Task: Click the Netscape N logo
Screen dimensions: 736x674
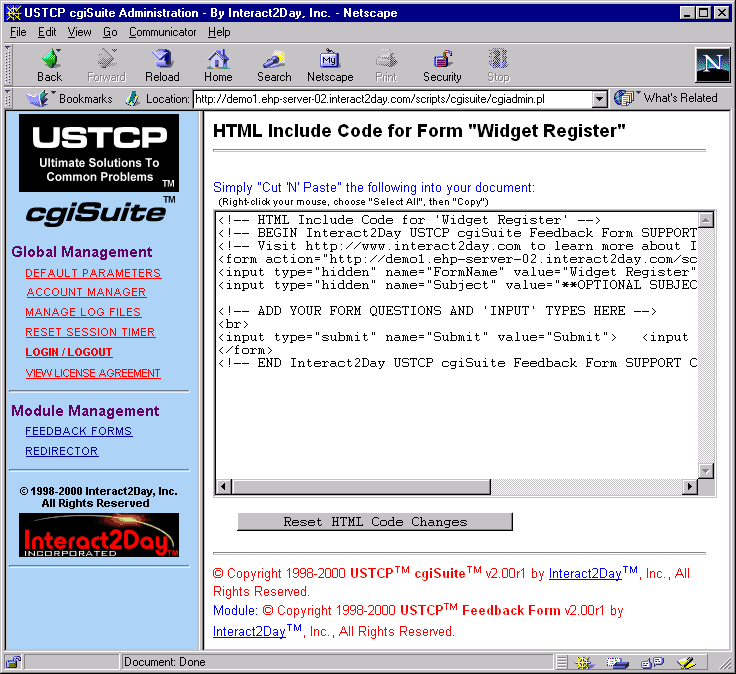Action: [x=713, y=65]
